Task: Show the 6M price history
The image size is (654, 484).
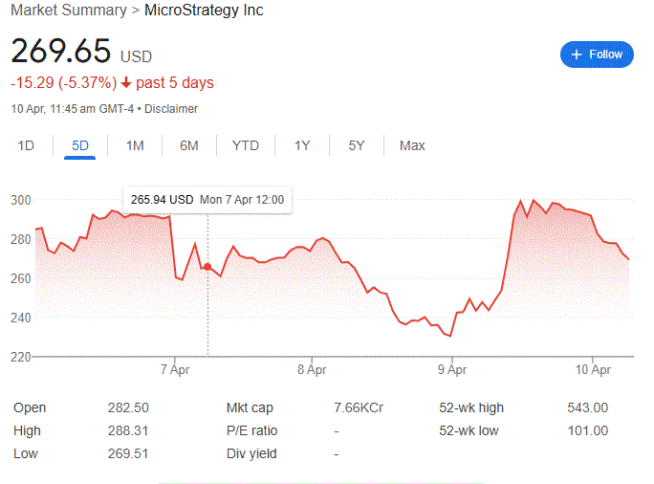Action: click(x=189, y=146)
